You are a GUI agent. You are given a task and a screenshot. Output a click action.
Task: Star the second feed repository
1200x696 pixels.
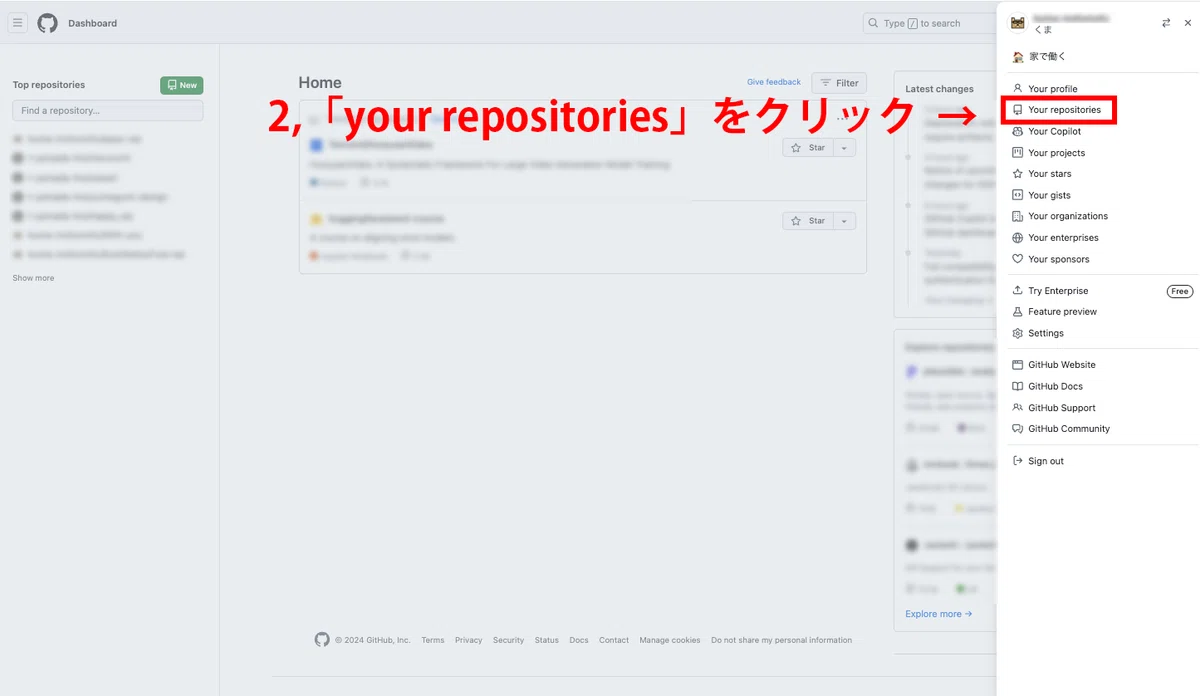click(x=808, y=221)
